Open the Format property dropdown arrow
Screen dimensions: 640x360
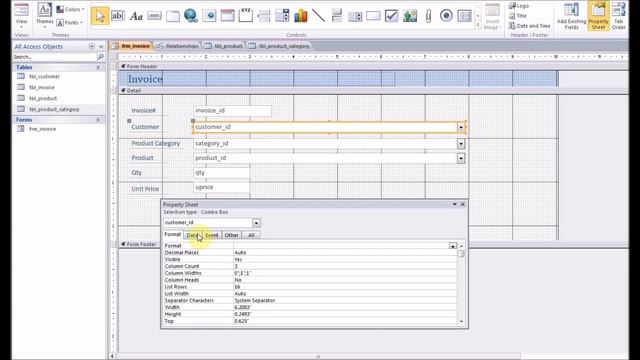click(x=453, y=246)
